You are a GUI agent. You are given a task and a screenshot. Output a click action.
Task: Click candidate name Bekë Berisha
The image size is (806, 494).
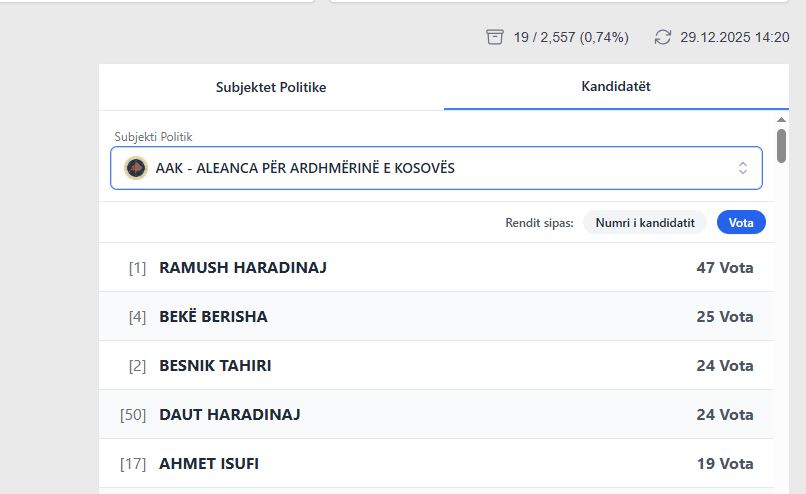tap(213, 317)
